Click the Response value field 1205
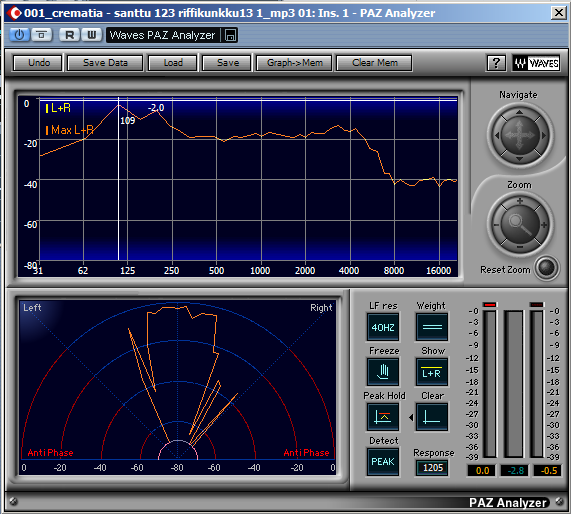This screenshot has height=514, width=571. coord(433,468)
